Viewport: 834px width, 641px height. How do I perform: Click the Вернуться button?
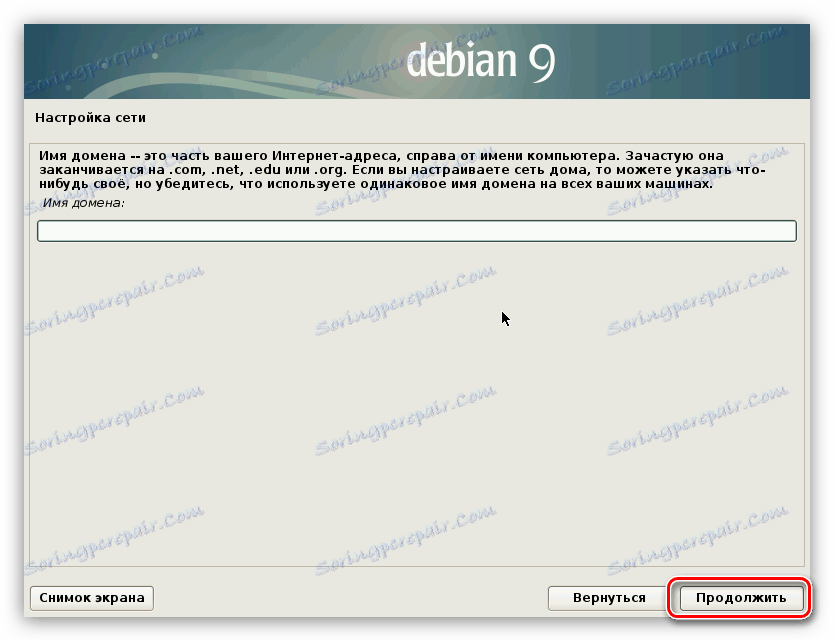coord(609,598)
